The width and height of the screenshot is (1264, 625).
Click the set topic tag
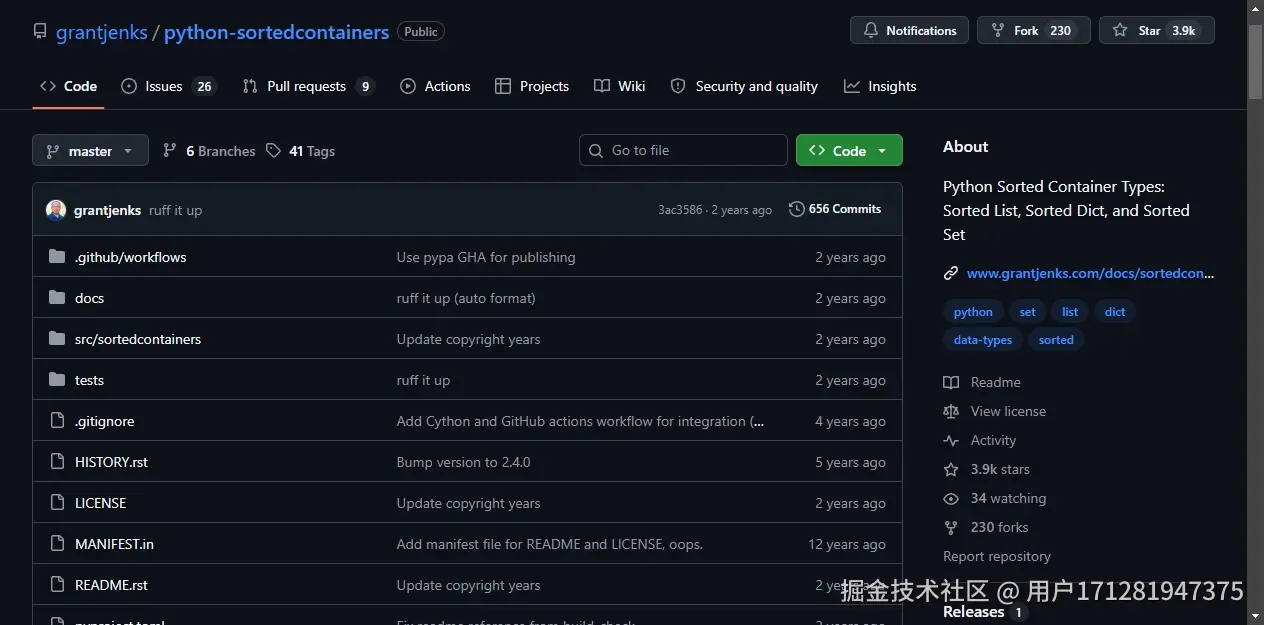coord(1027,312)
